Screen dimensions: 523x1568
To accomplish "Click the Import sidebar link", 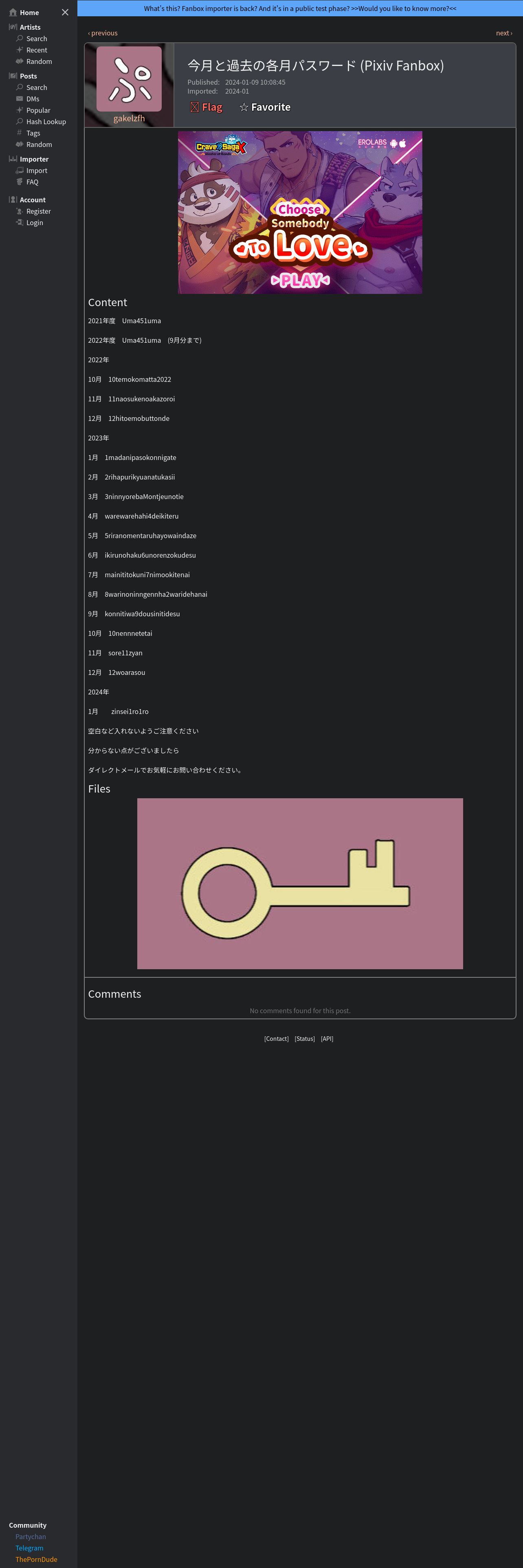I will [37, 171].
